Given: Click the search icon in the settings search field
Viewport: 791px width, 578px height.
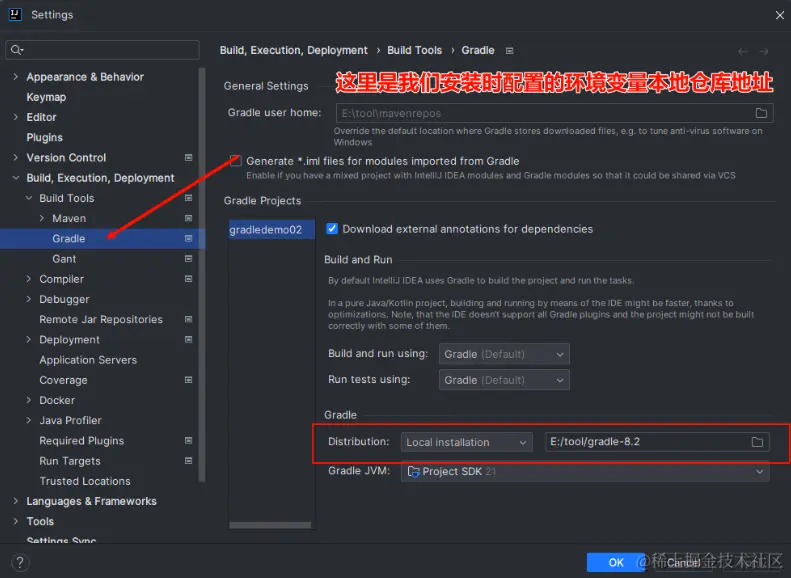Looking at the screenshot, I should [16, 50].
